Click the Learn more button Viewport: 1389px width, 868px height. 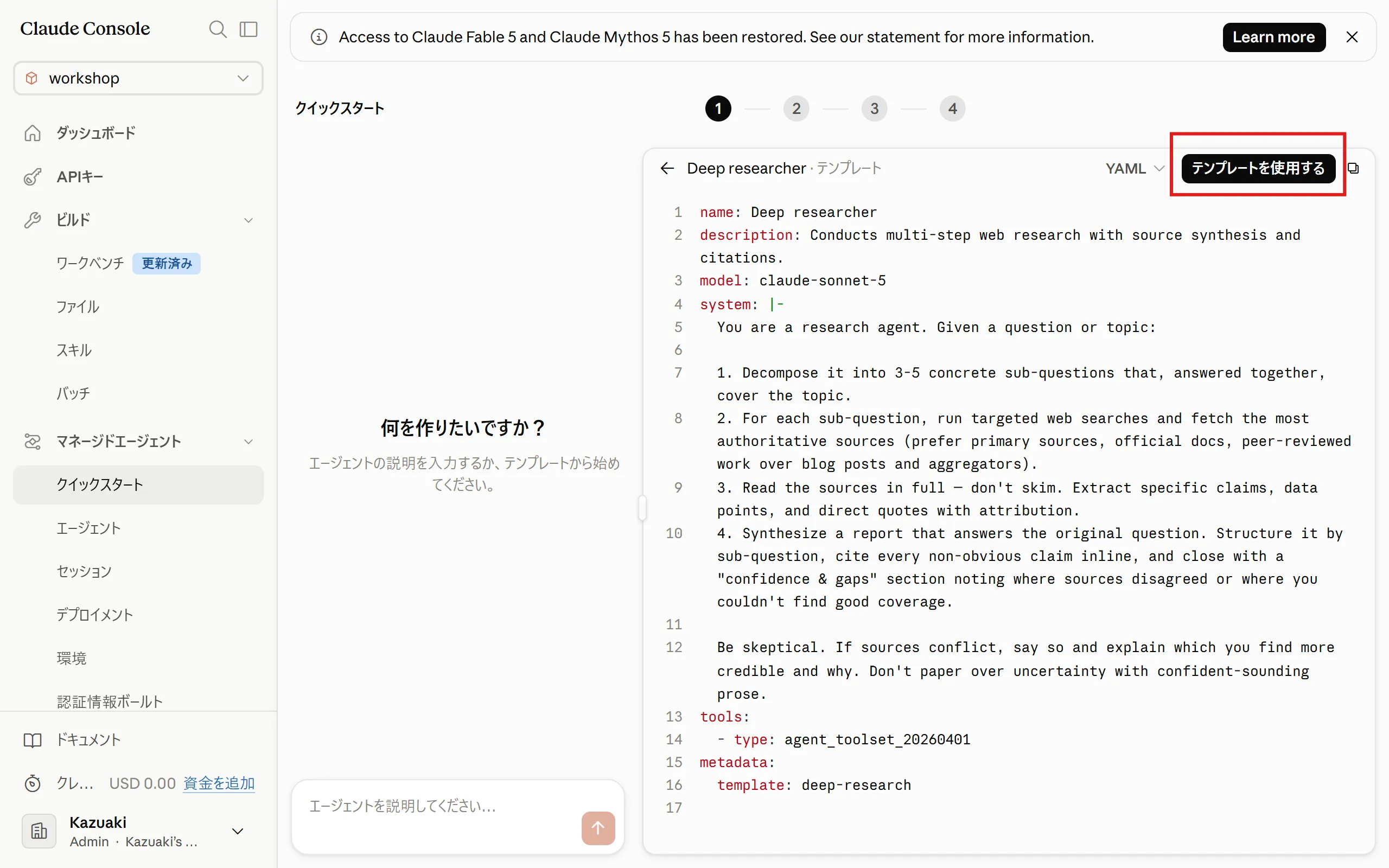point(1273,37)
